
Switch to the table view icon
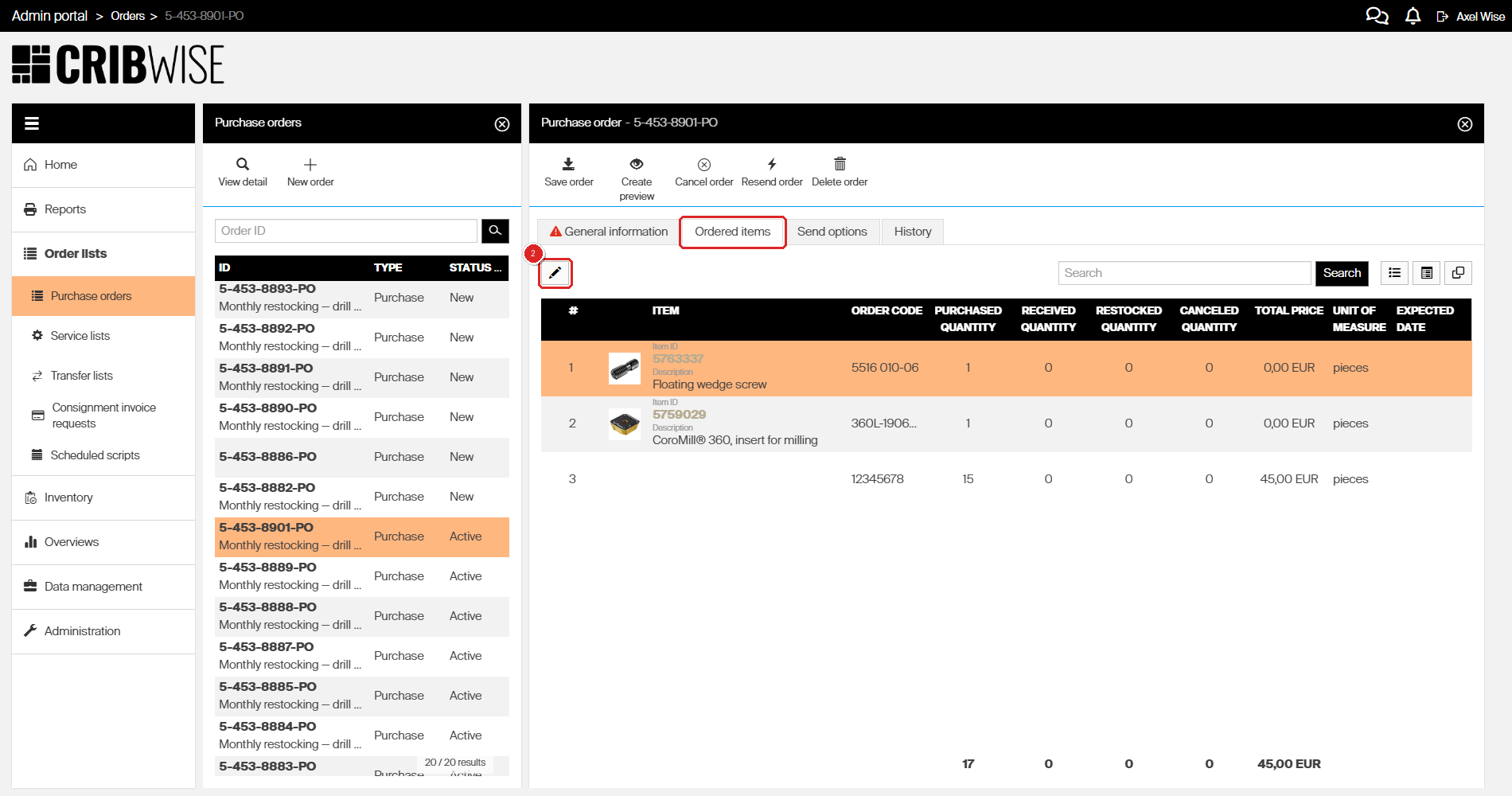click(x=1425, y=272)
